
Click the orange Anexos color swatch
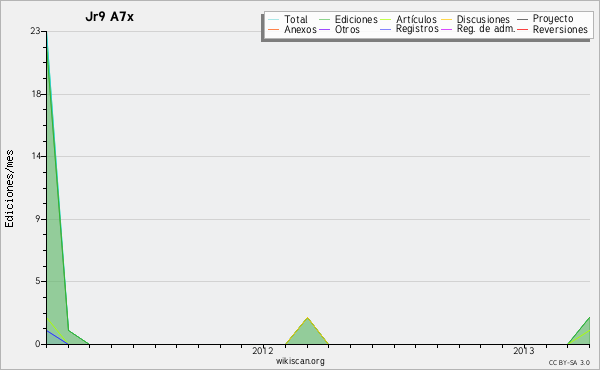pyautogui.click(x=273, y=29)
